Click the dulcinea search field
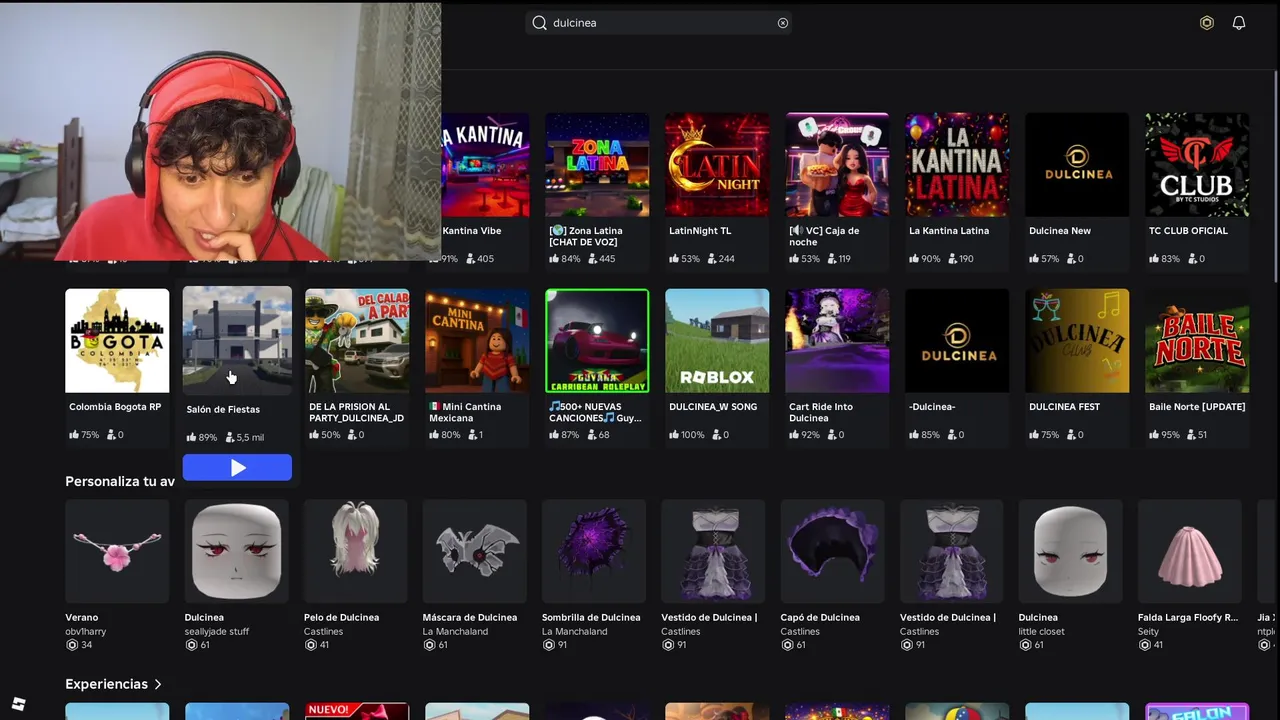 point(659,23)
